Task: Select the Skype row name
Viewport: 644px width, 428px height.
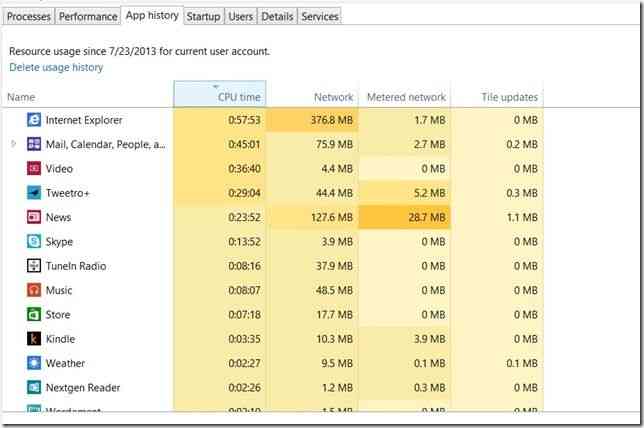Action: point(59,242)
